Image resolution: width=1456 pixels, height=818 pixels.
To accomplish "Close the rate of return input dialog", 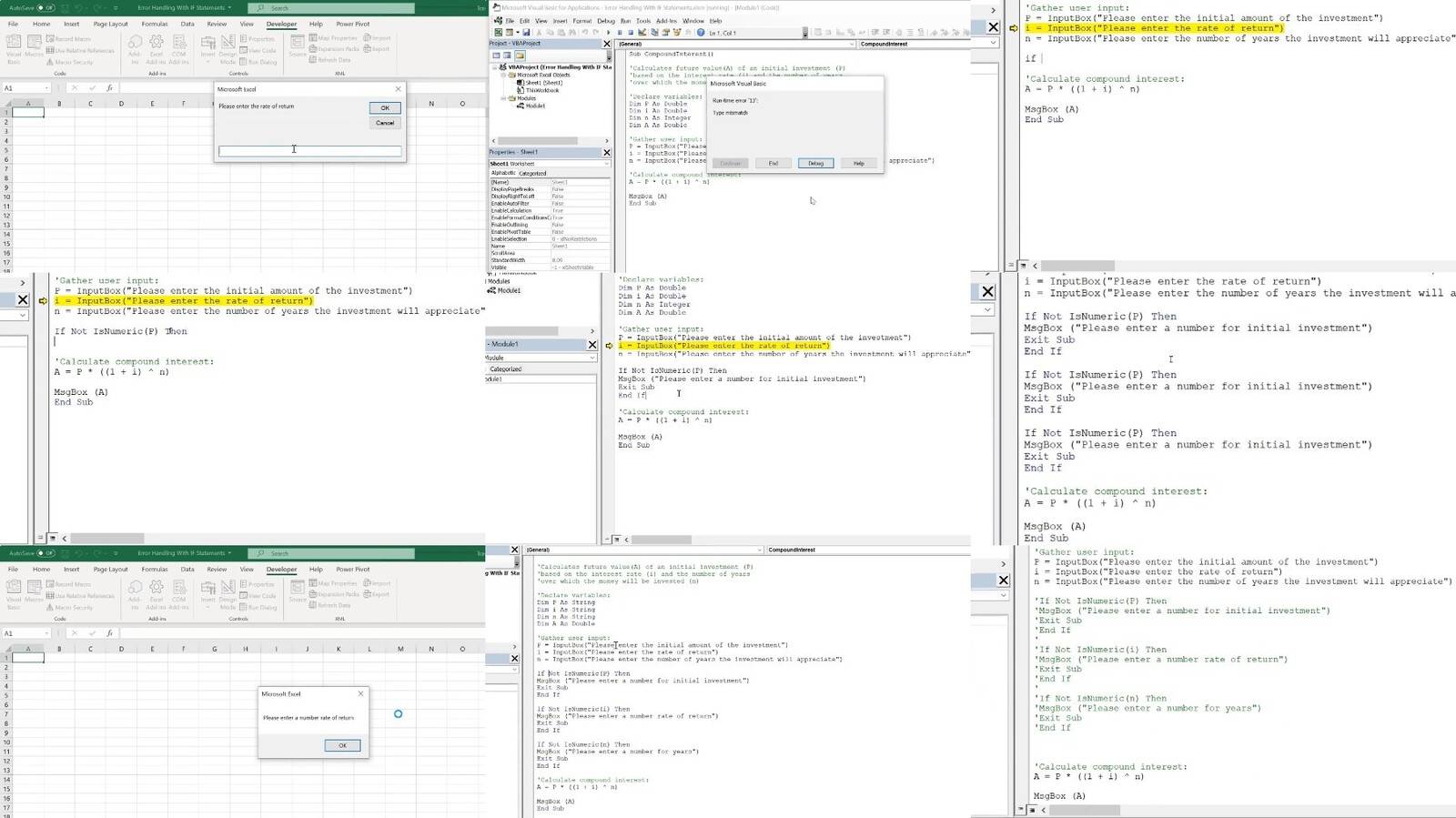I will pyautogui.click(x=398, y=89).
